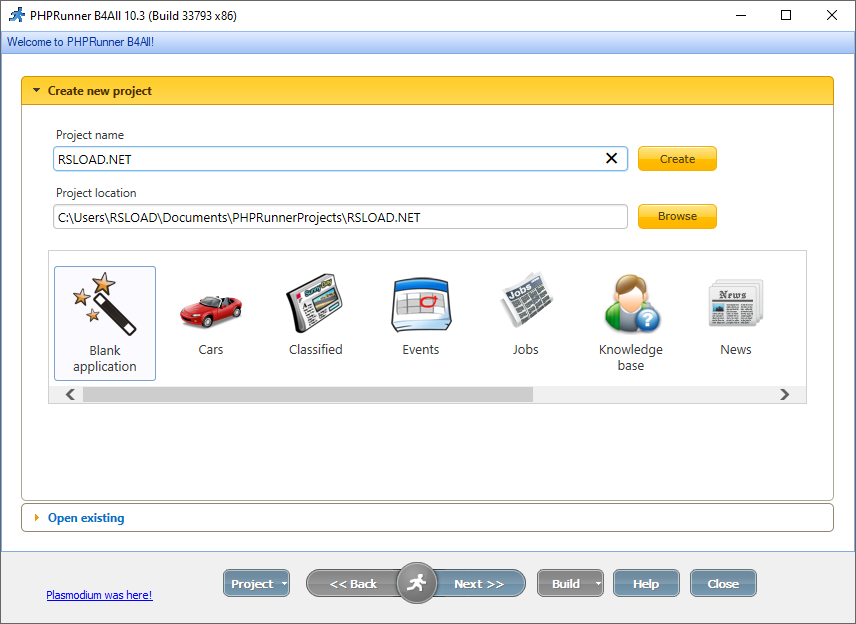Clear the project name with the X icon
Screen dimensions: 856x624
point(611,158)
